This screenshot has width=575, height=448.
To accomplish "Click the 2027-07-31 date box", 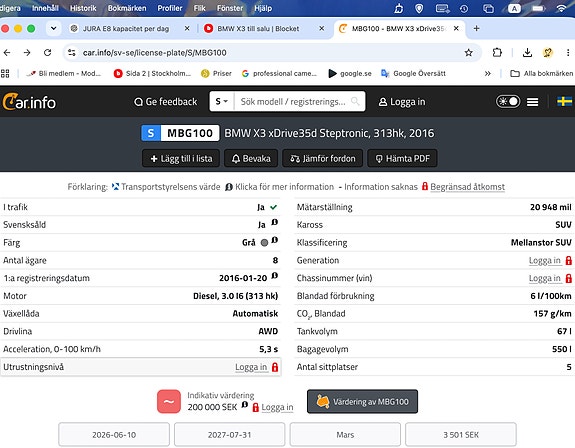I will [230, 435].
